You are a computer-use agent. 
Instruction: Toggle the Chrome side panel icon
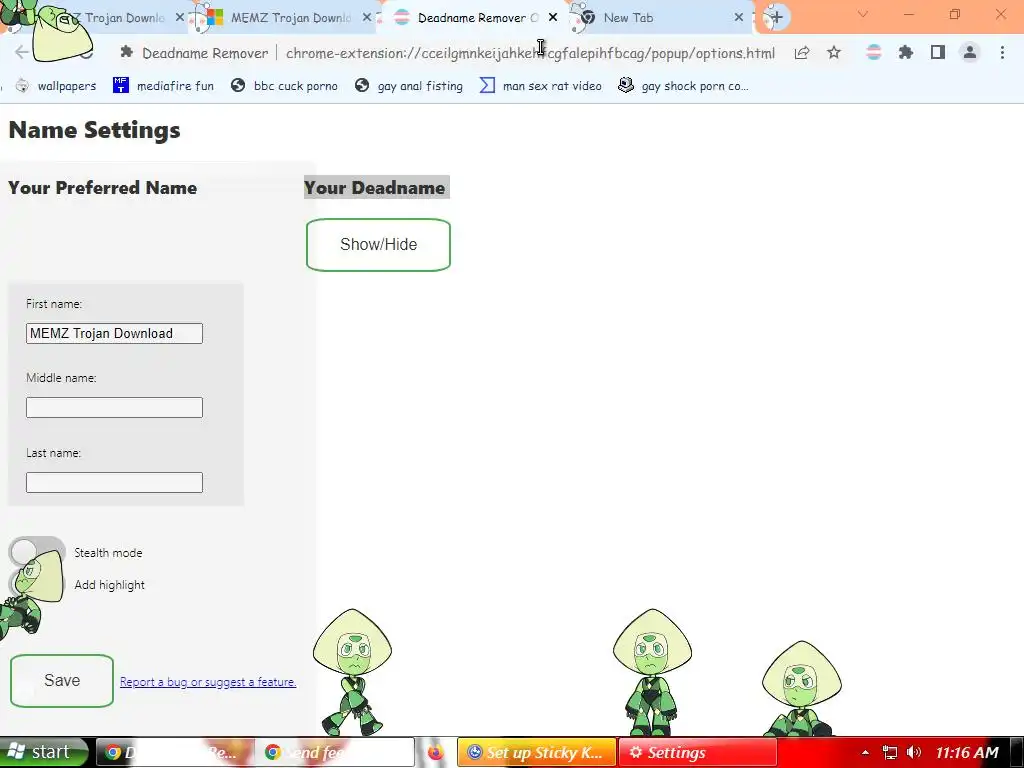click(x=938, y=52)
